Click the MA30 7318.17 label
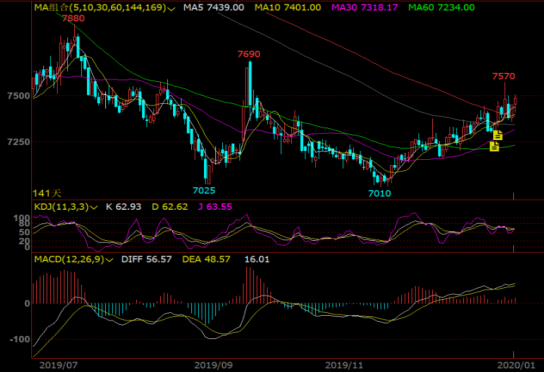The height and width of the screenshot is (373, 545). tap(364, 7)
